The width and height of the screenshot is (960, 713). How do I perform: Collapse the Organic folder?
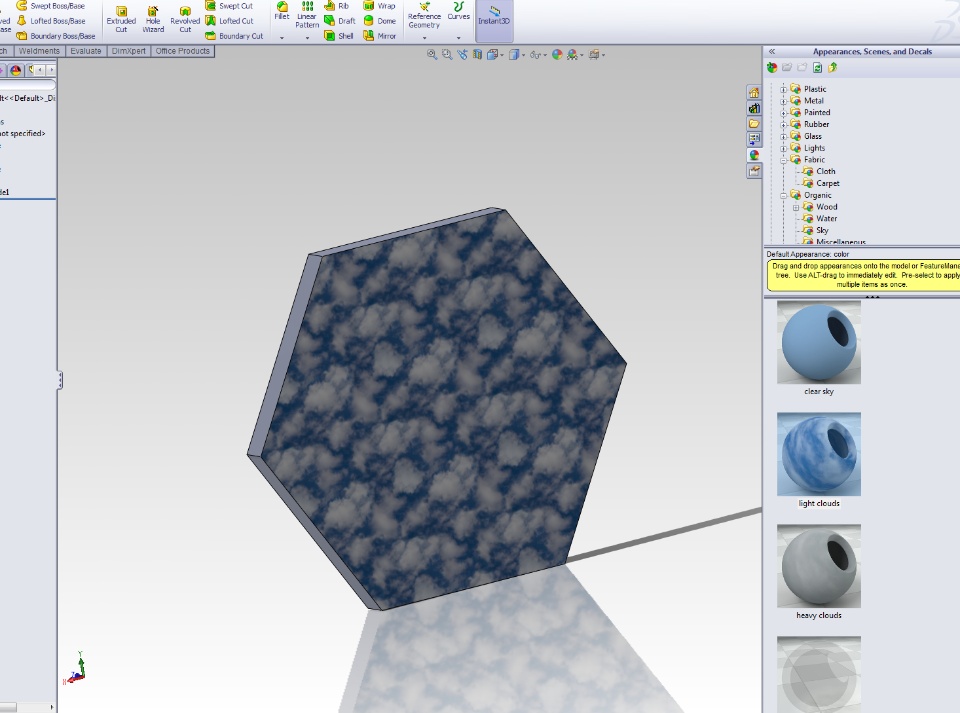click(x=784, y=196)
